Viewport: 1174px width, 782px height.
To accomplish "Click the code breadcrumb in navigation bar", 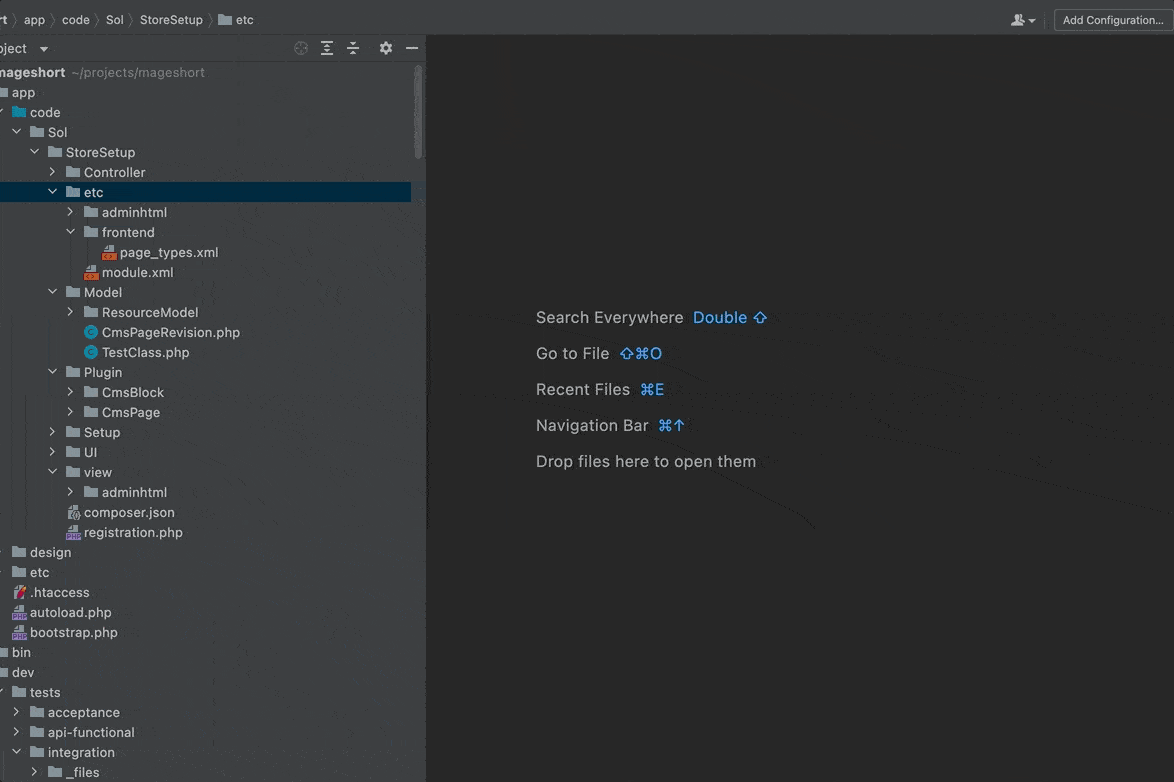I will pyautogui.click(x=76, y=20).
